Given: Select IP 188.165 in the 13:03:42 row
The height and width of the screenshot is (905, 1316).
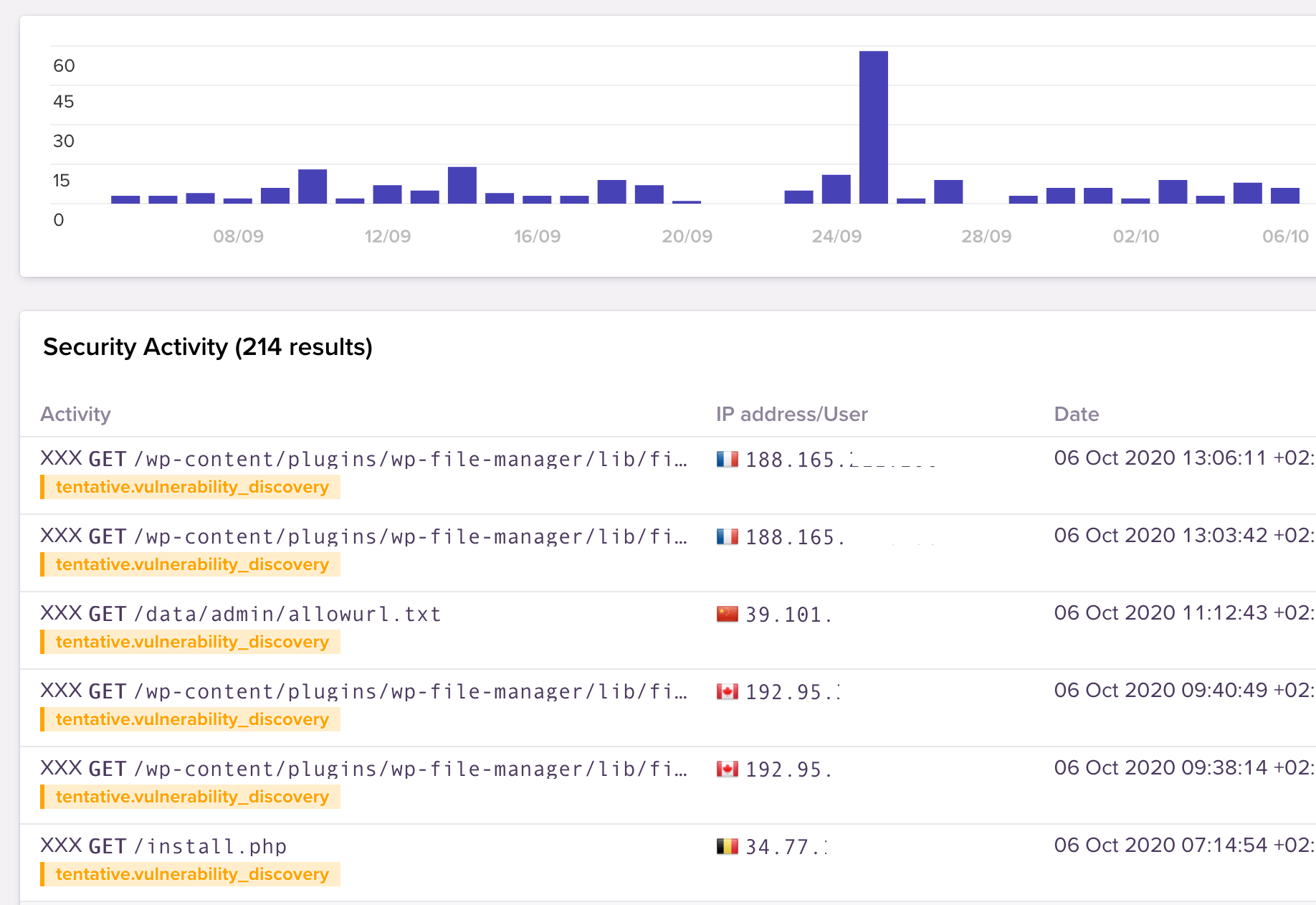Looking at the screenshot, I should (796, 537).
